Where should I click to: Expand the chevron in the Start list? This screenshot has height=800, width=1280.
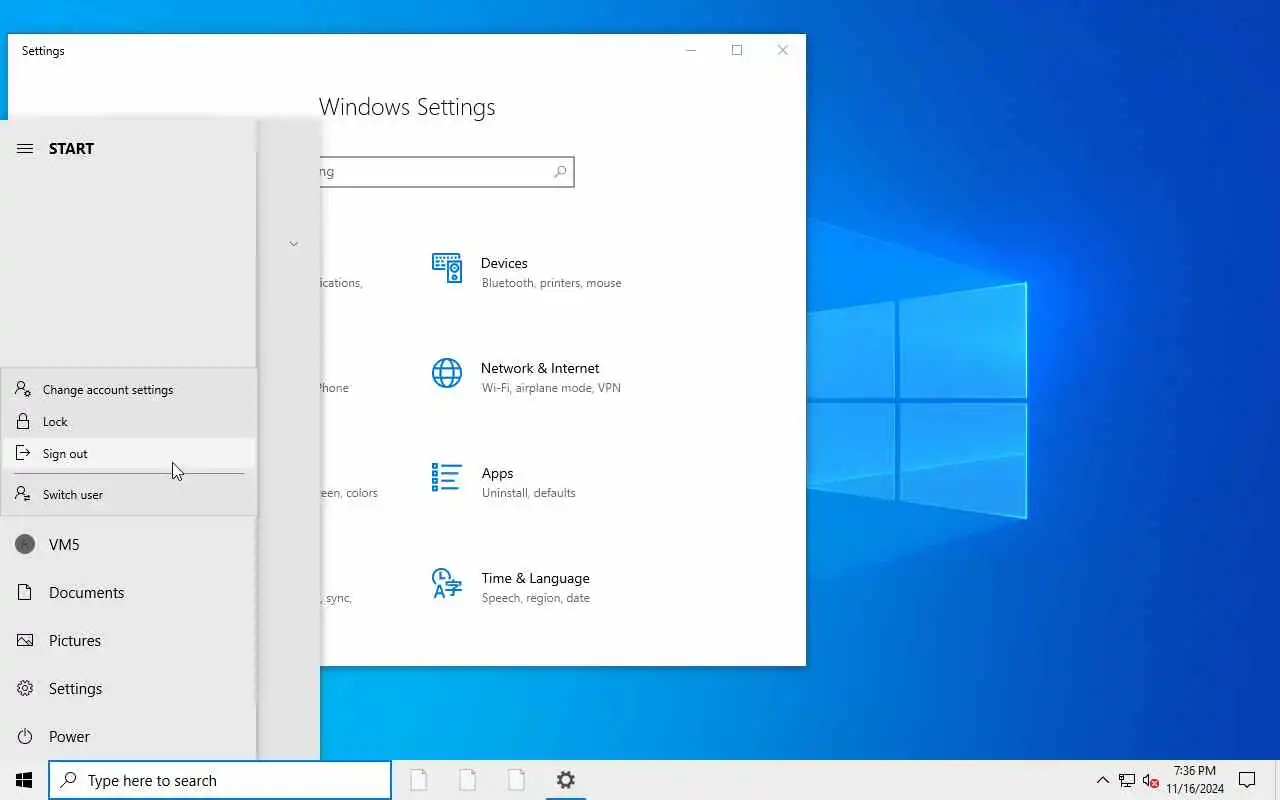click(294, 244)
